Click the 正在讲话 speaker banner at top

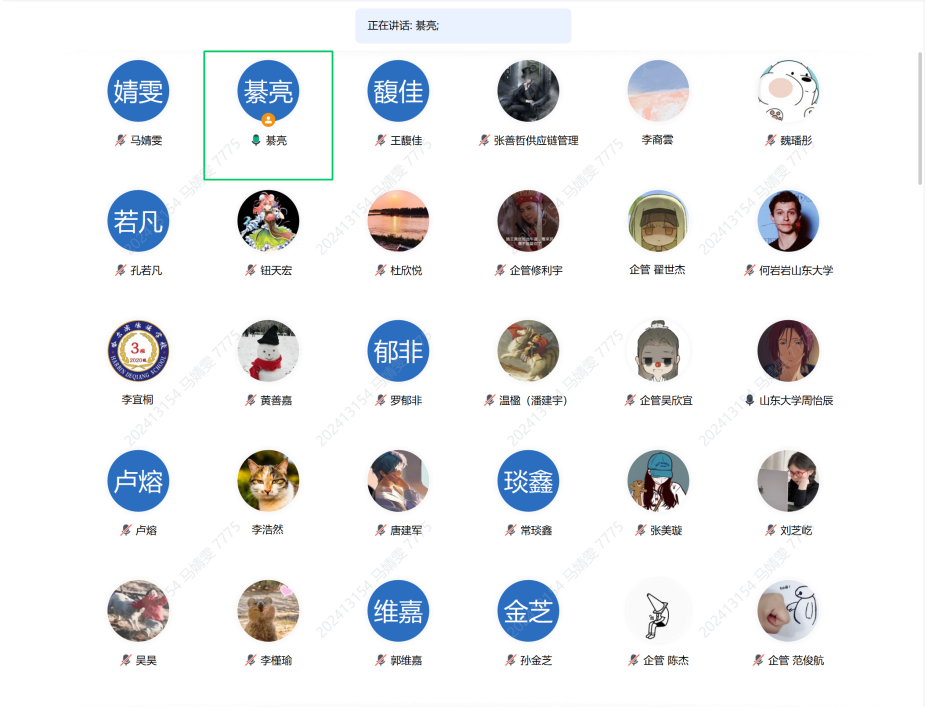(x=463, y=26)
